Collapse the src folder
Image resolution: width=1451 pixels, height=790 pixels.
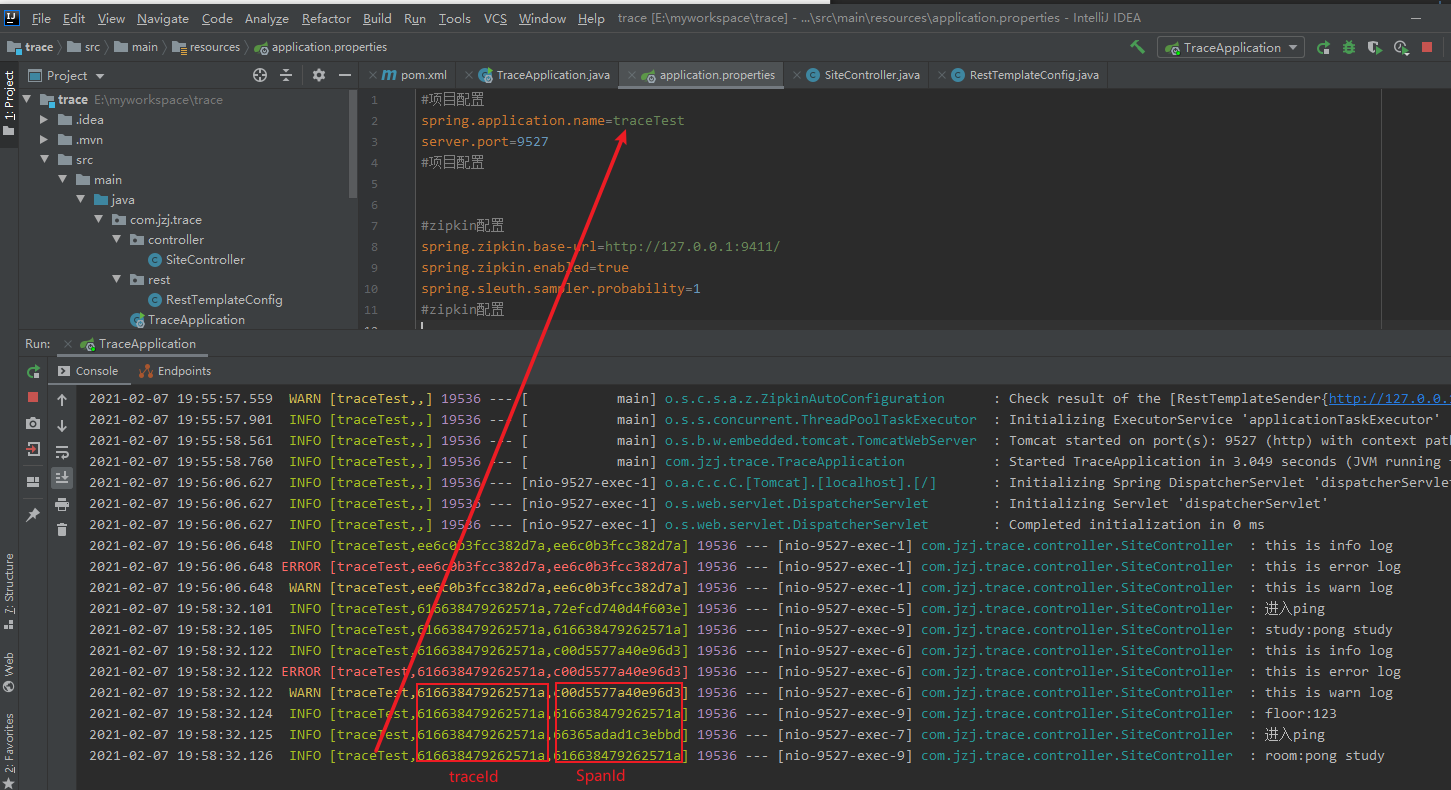44,160
